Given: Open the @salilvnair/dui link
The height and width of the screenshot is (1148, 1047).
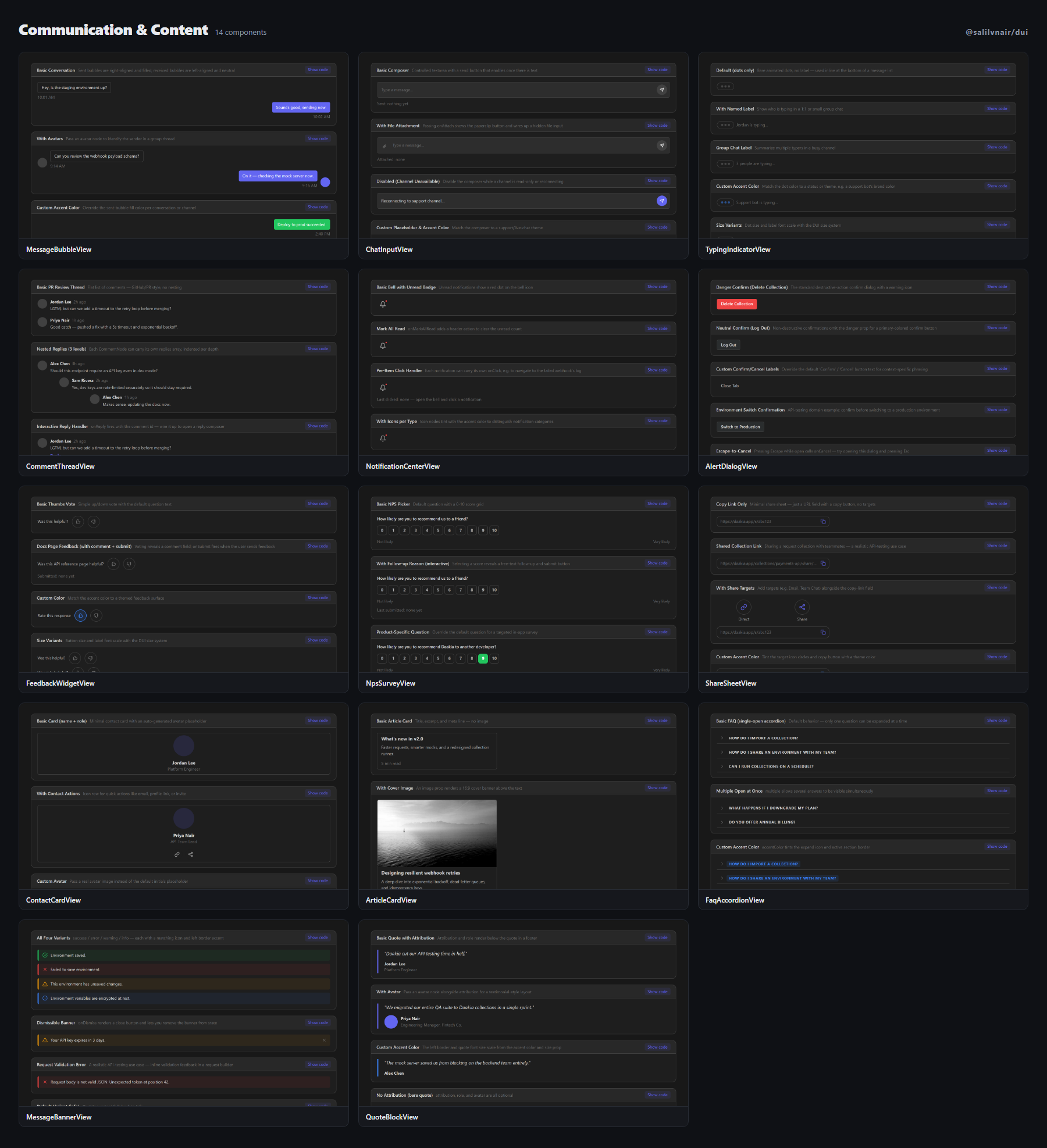Looking at the screenshot, I should tap(996, 32).
